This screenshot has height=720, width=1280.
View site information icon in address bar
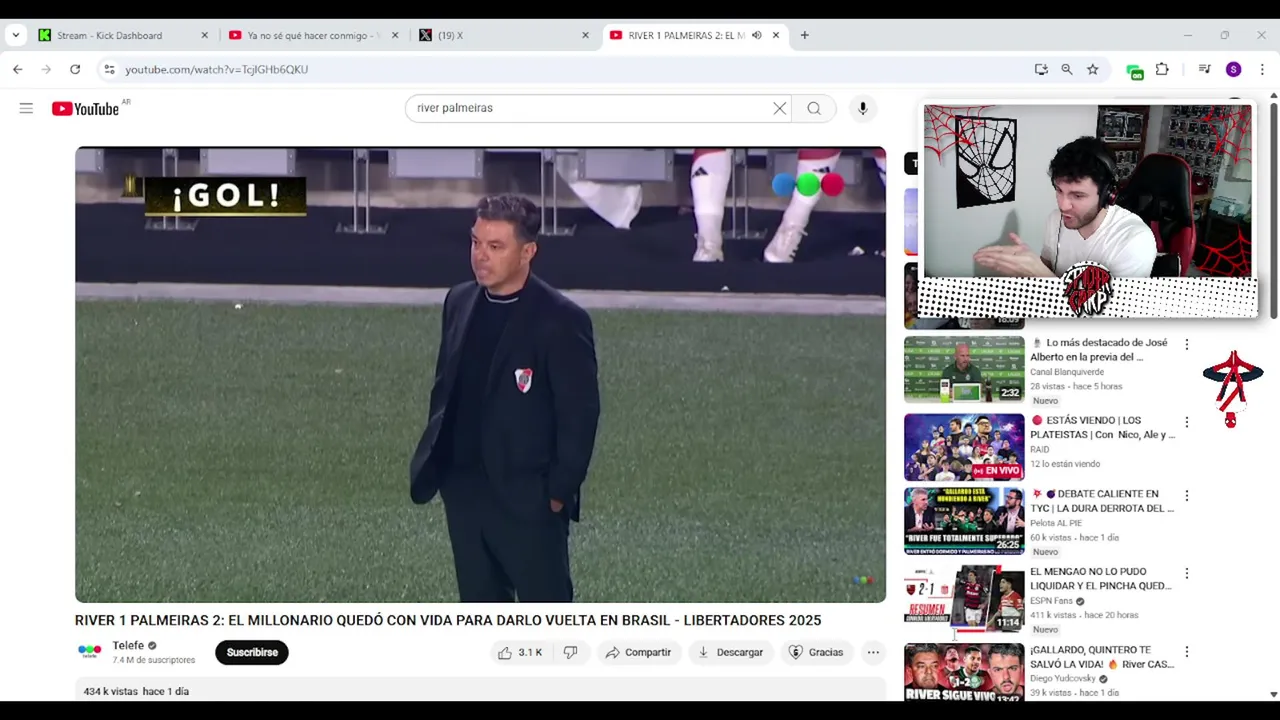point(110,69)
